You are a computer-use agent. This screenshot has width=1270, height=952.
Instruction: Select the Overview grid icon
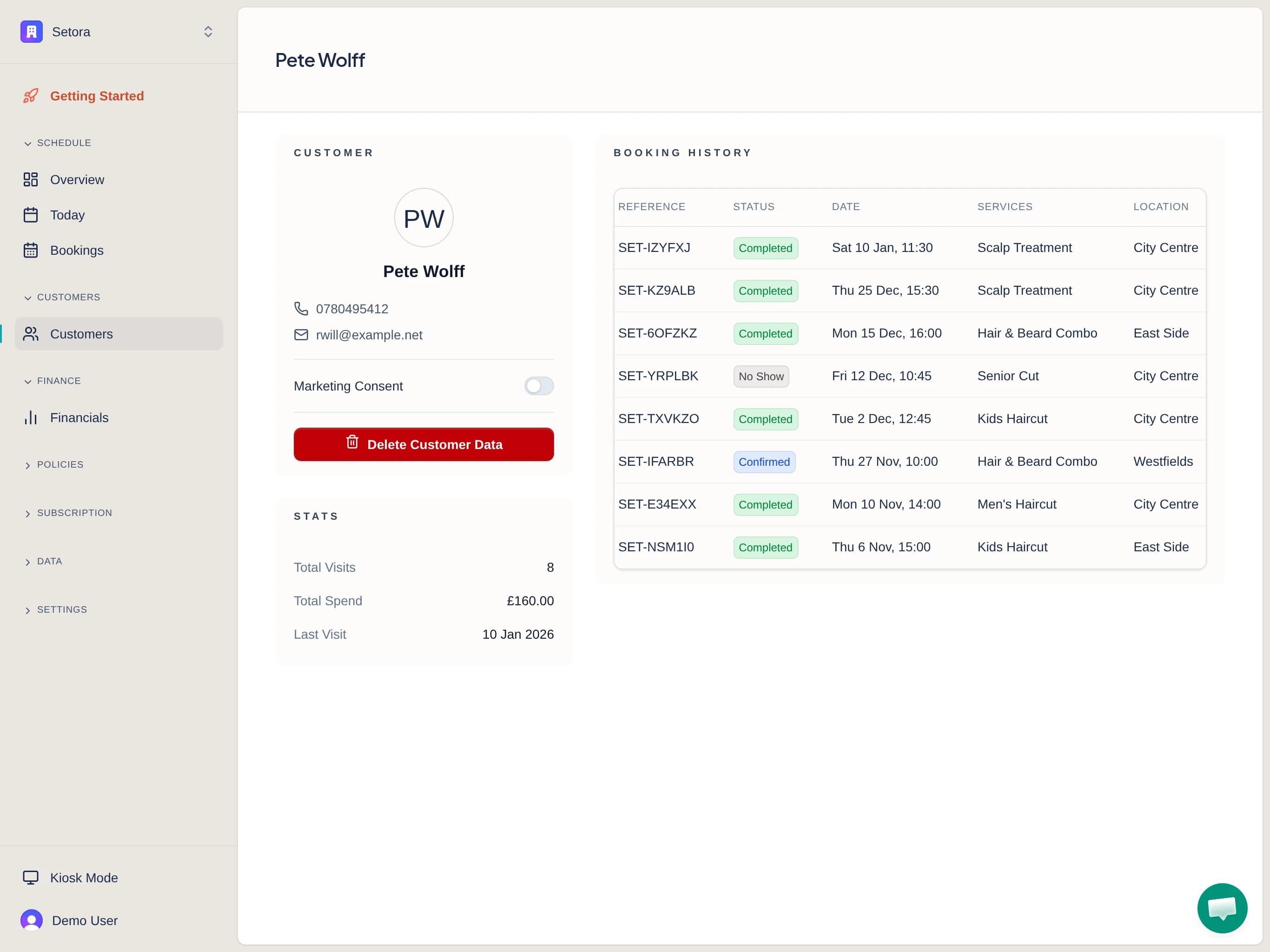[31, 179]
